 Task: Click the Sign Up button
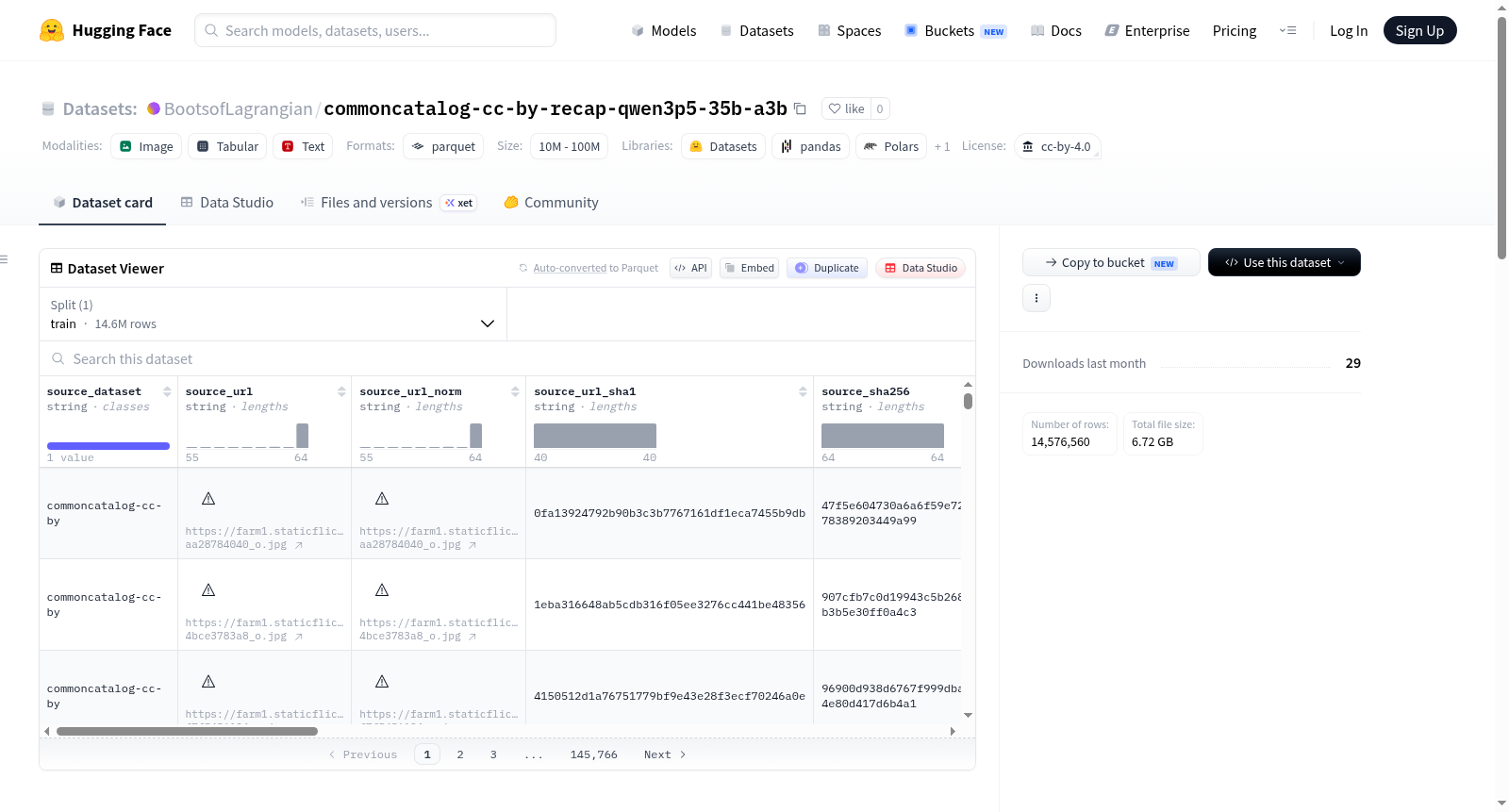click(x=1419, y=30)
